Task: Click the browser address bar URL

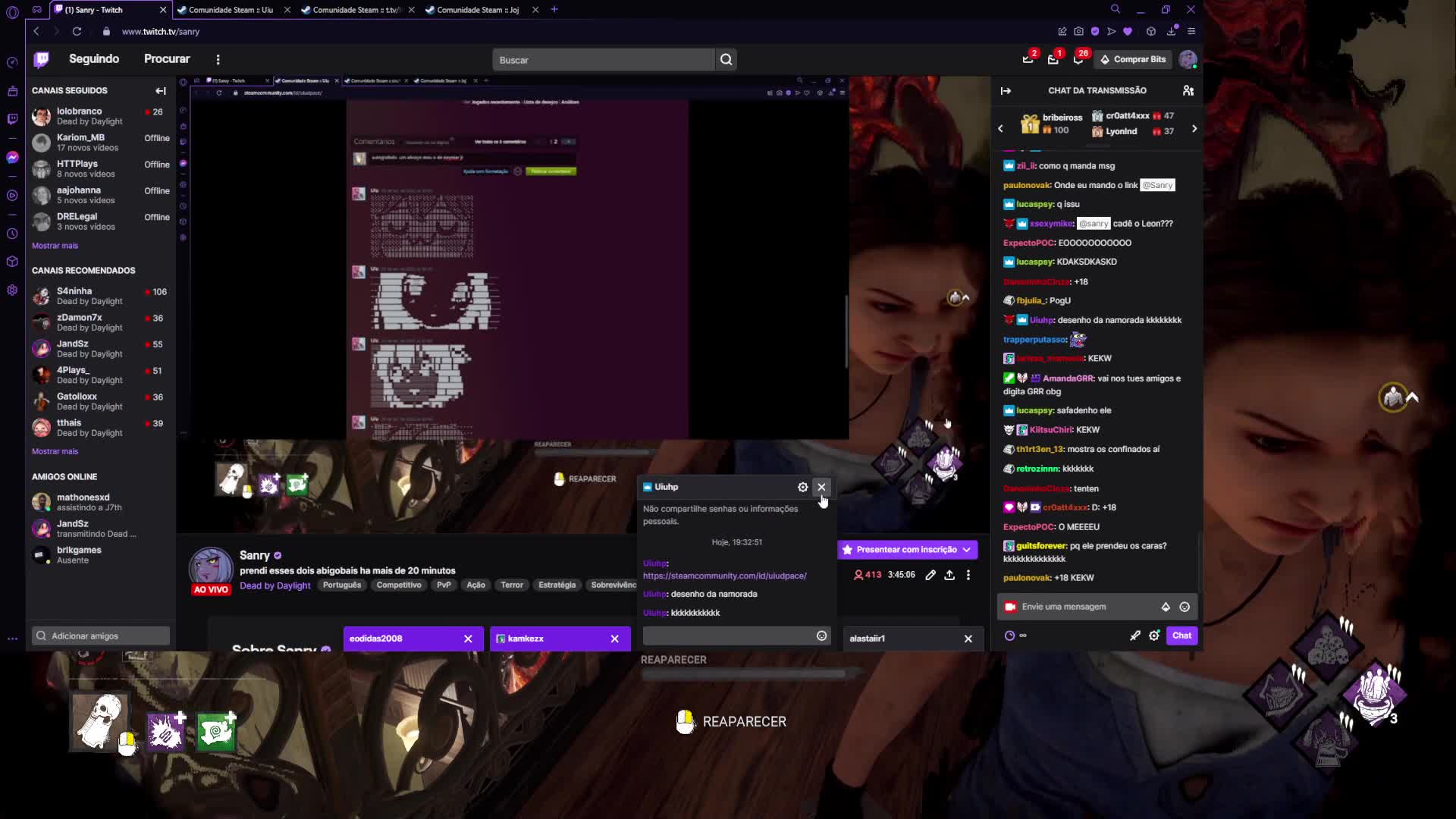Action: coord(160,31)
